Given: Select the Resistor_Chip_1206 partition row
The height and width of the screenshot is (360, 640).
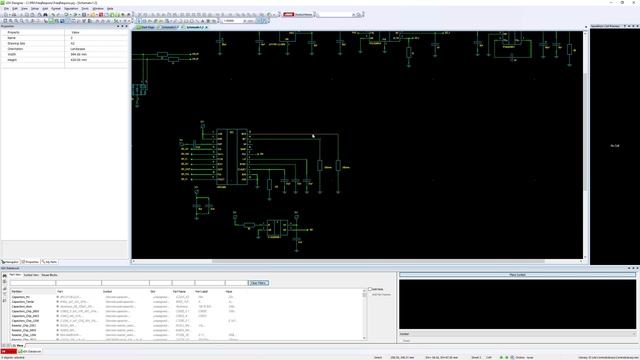Looking at the screenshot, I should point(24,335).
